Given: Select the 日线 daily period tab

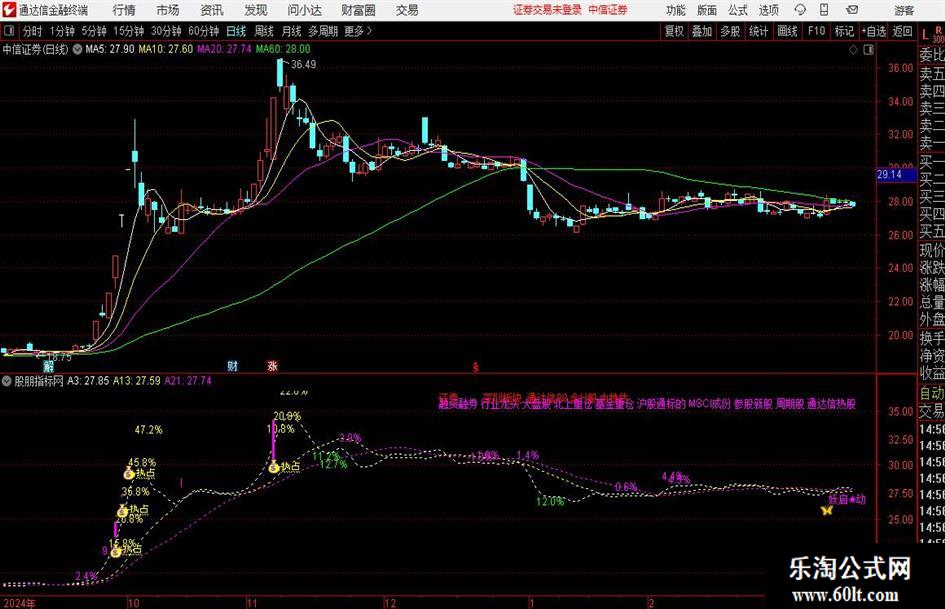Looking at the screenshot, I should click(x=236, y=31).
